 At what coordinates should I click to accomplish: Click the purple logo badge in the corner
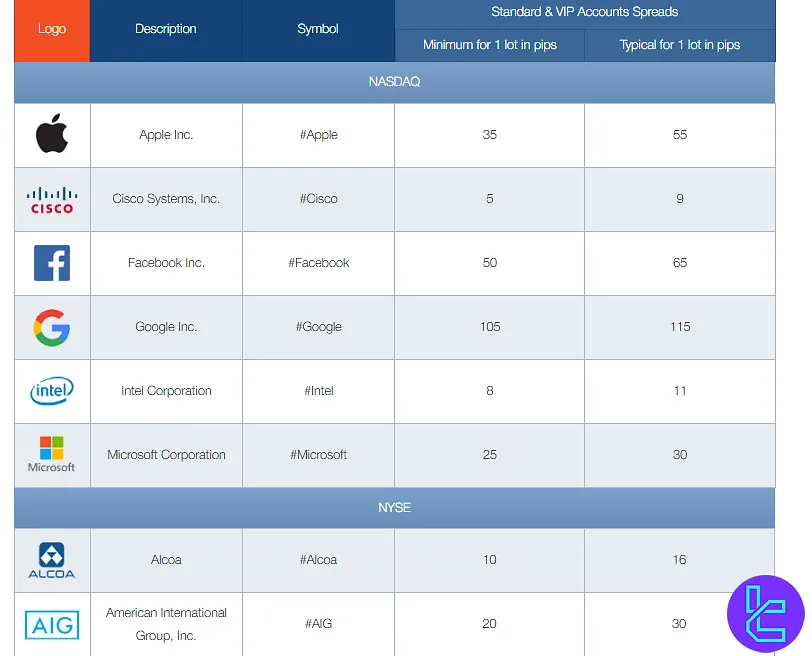tap(765, 614)
